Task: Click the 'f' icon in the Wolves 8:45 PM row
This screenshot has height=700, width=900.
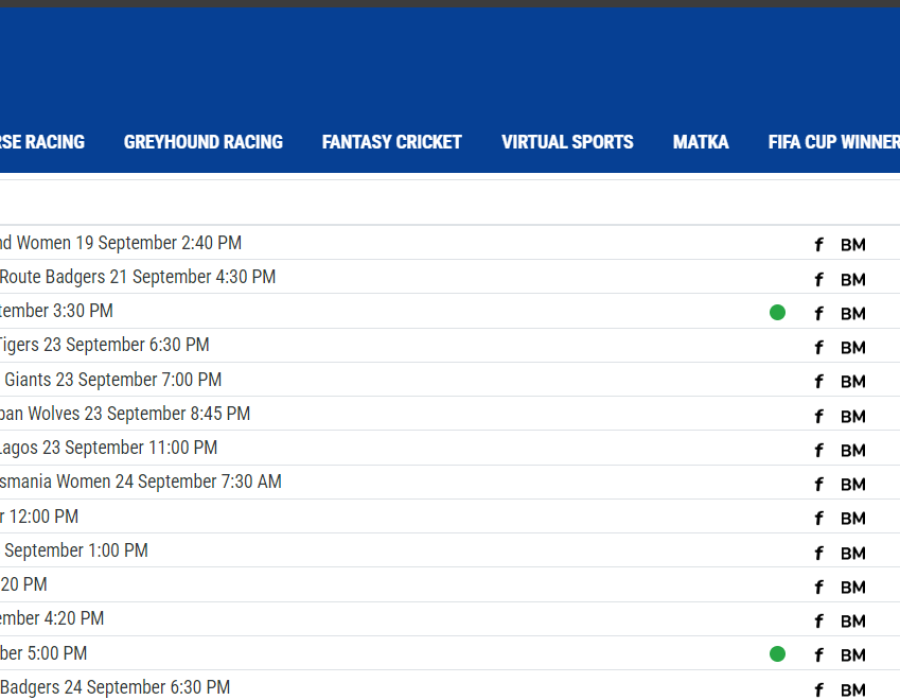Action: click(x=818, y=416)
